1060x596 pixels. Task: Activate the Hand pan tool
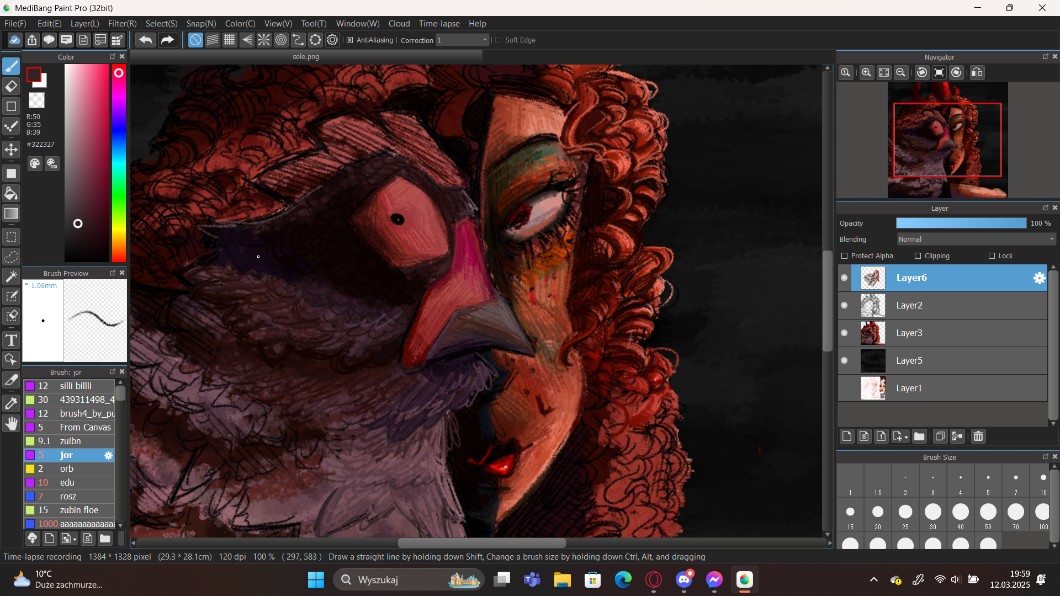coord(11,423)
